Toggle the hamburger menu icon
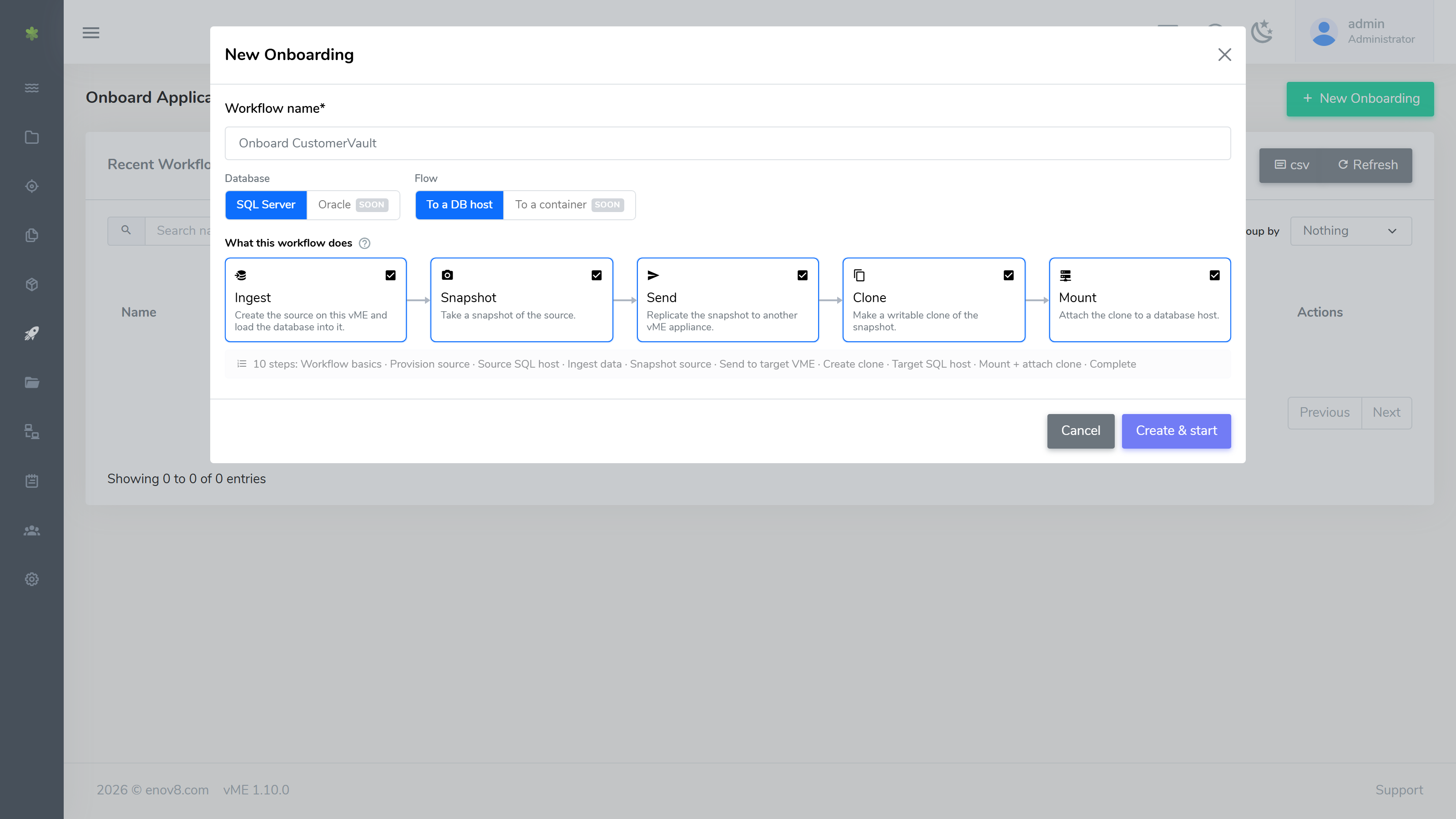The width and height of the screenshot is (1456, 819). point(91,33)
